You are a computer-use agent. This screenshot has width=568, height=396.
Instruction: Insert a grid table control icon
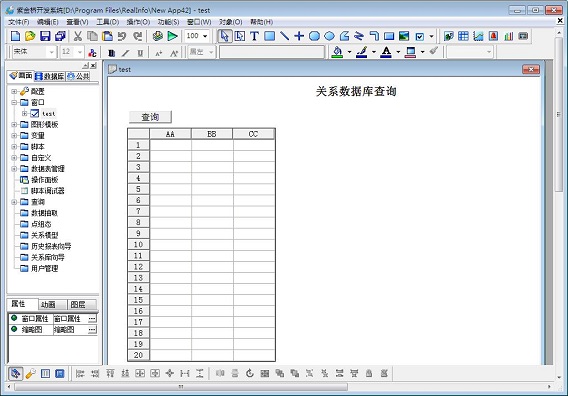click(x=463, y=36)
